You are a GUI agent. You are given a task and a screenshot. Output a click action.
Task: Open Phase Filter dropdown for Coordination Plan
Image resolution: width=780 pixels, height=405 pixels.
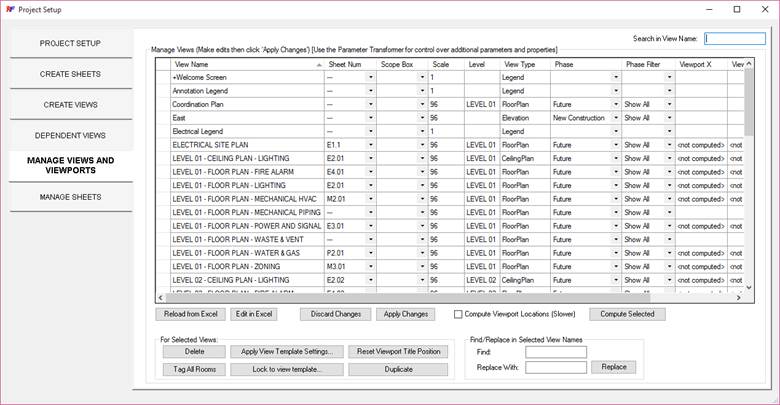point(669,104)
